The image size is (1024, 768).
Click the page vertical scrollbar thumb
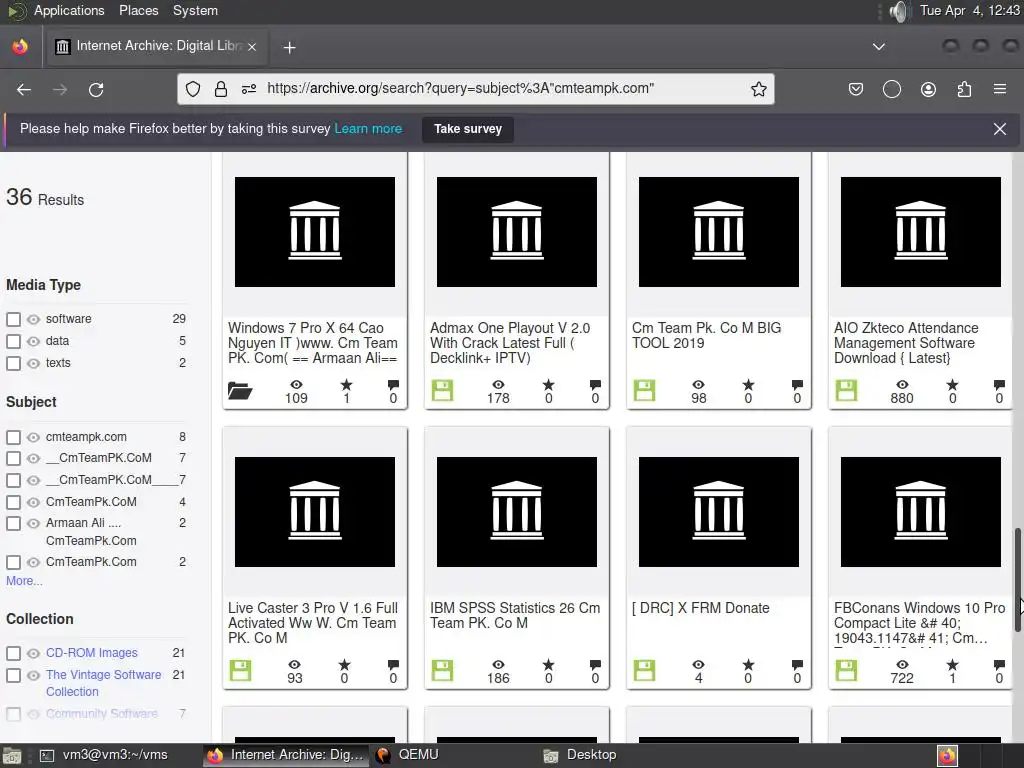pyautogui.click(x=1017, y=580)
